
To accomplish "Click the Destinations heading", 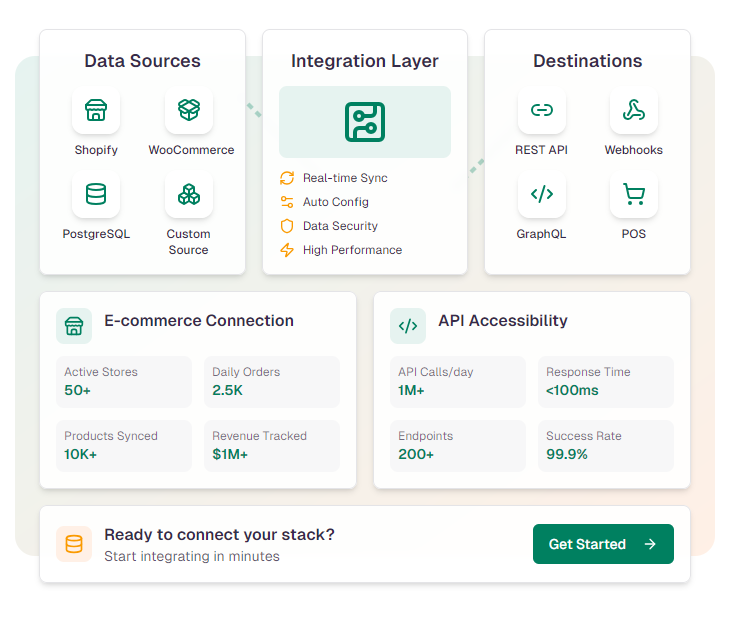I will coord(588,61).
